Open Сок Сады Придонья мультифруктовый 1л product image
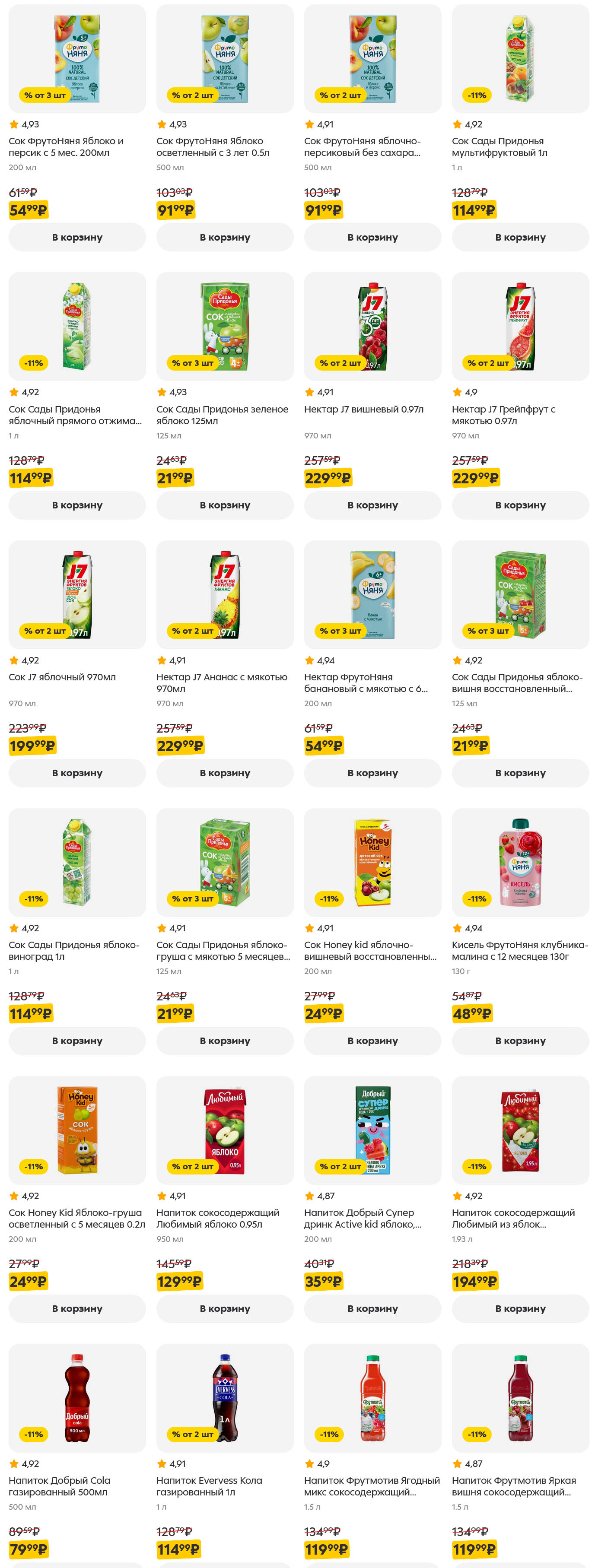 point(519,59)
